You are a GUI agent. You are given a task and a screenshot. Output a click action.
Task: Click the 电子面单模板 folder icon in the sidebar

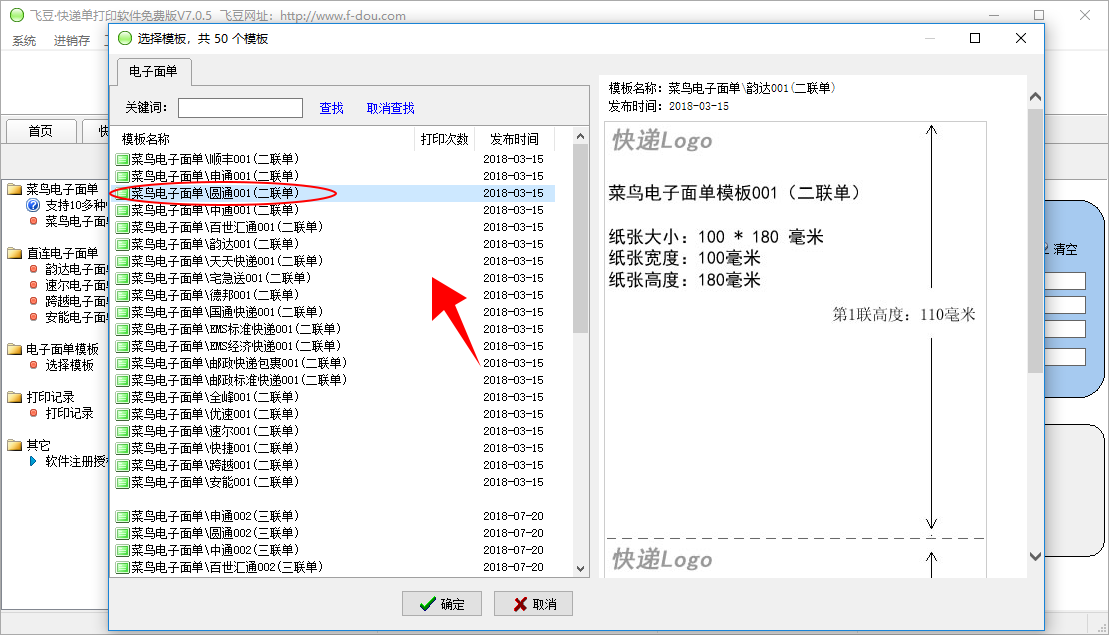tap(15, 349)
